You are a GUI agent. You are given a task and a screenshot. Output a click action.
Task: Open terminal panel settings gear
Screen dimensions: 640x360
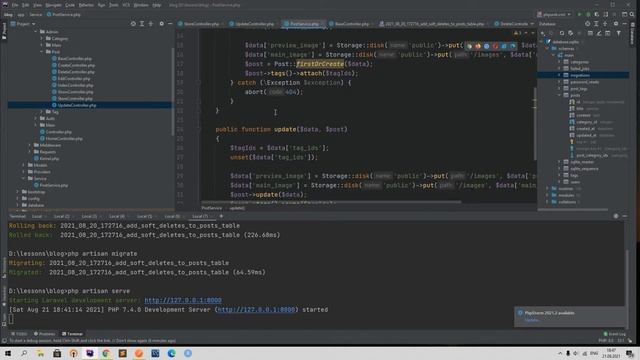pos(616,216)
